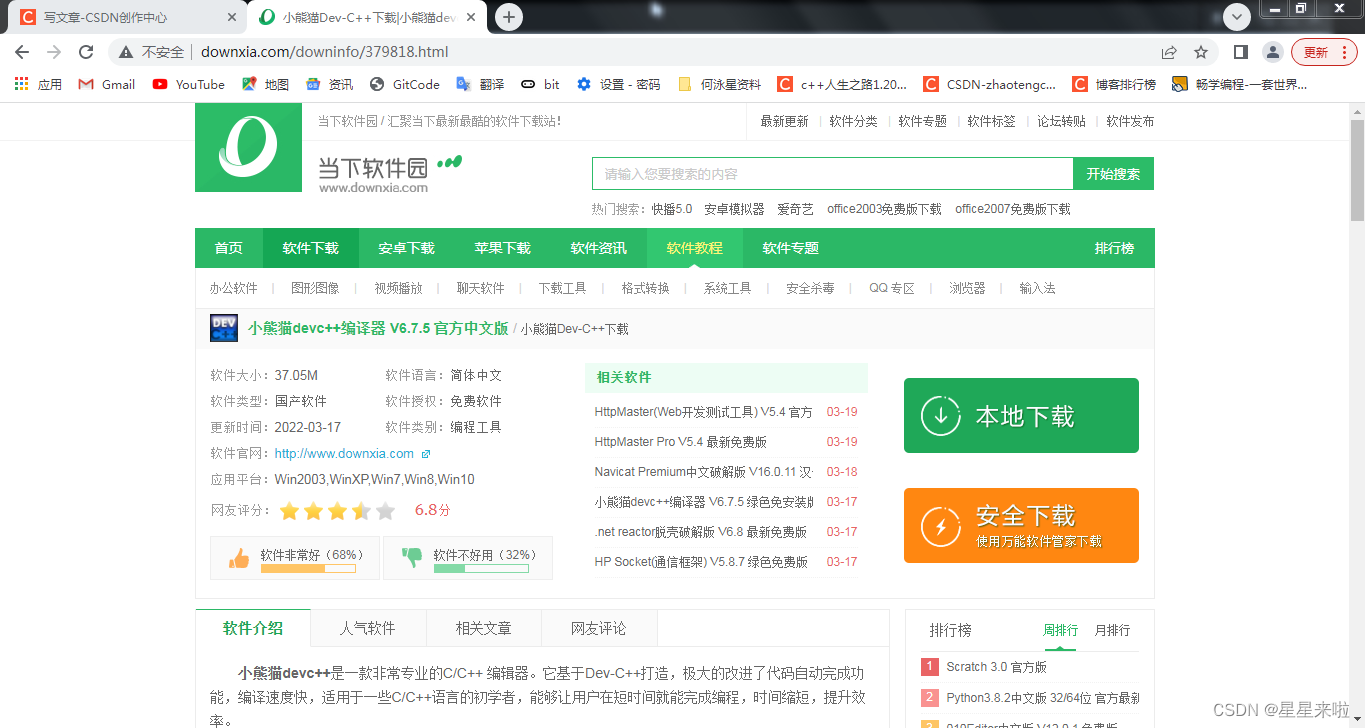Open the tab list dropdown chevron

tap(1237, 17)
